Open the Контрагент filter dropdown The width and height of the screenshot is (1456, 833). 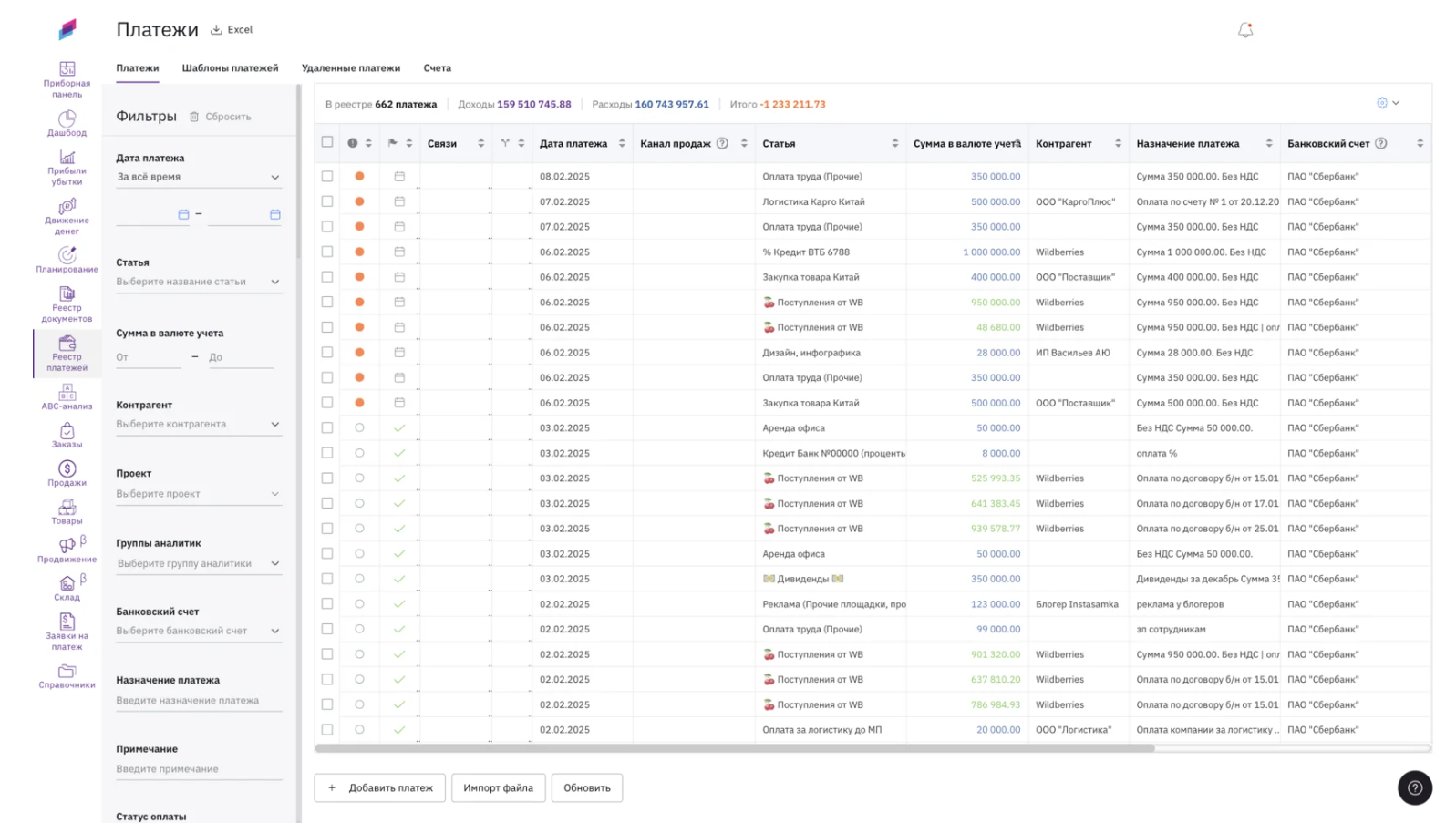click(198, 425)
